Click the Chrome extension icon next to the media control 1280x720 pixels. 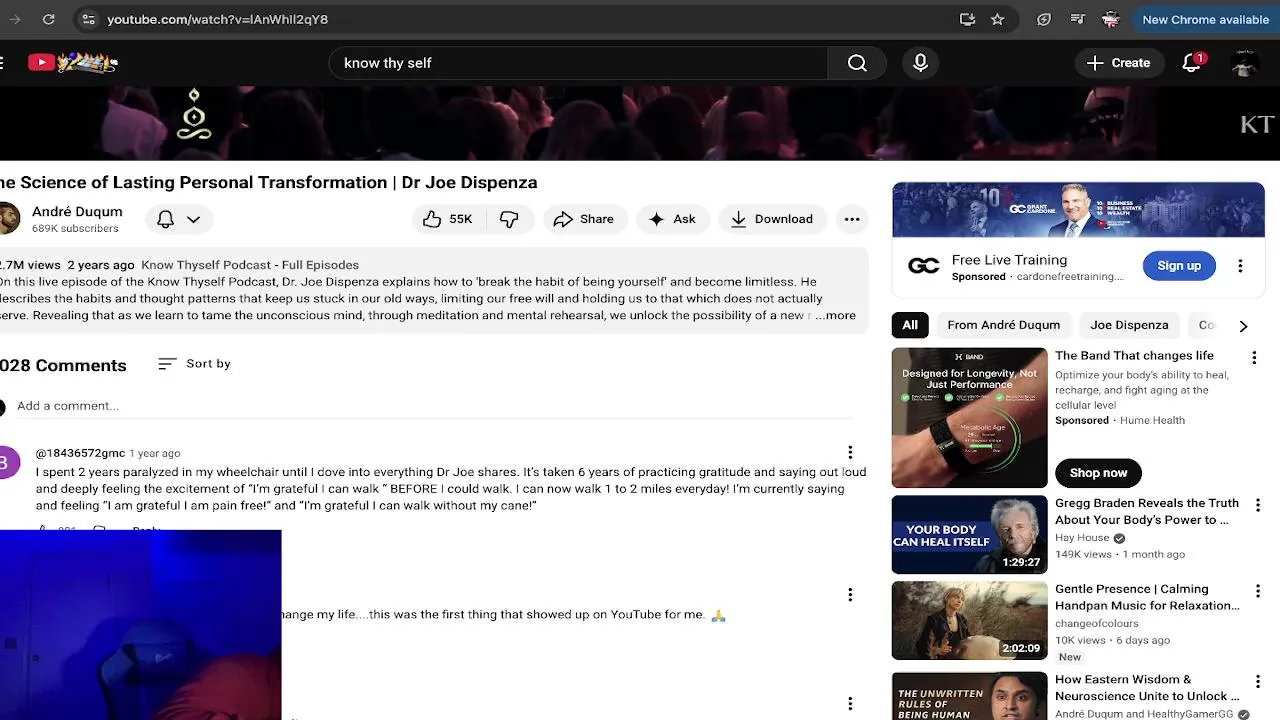tap(1044, 19)
